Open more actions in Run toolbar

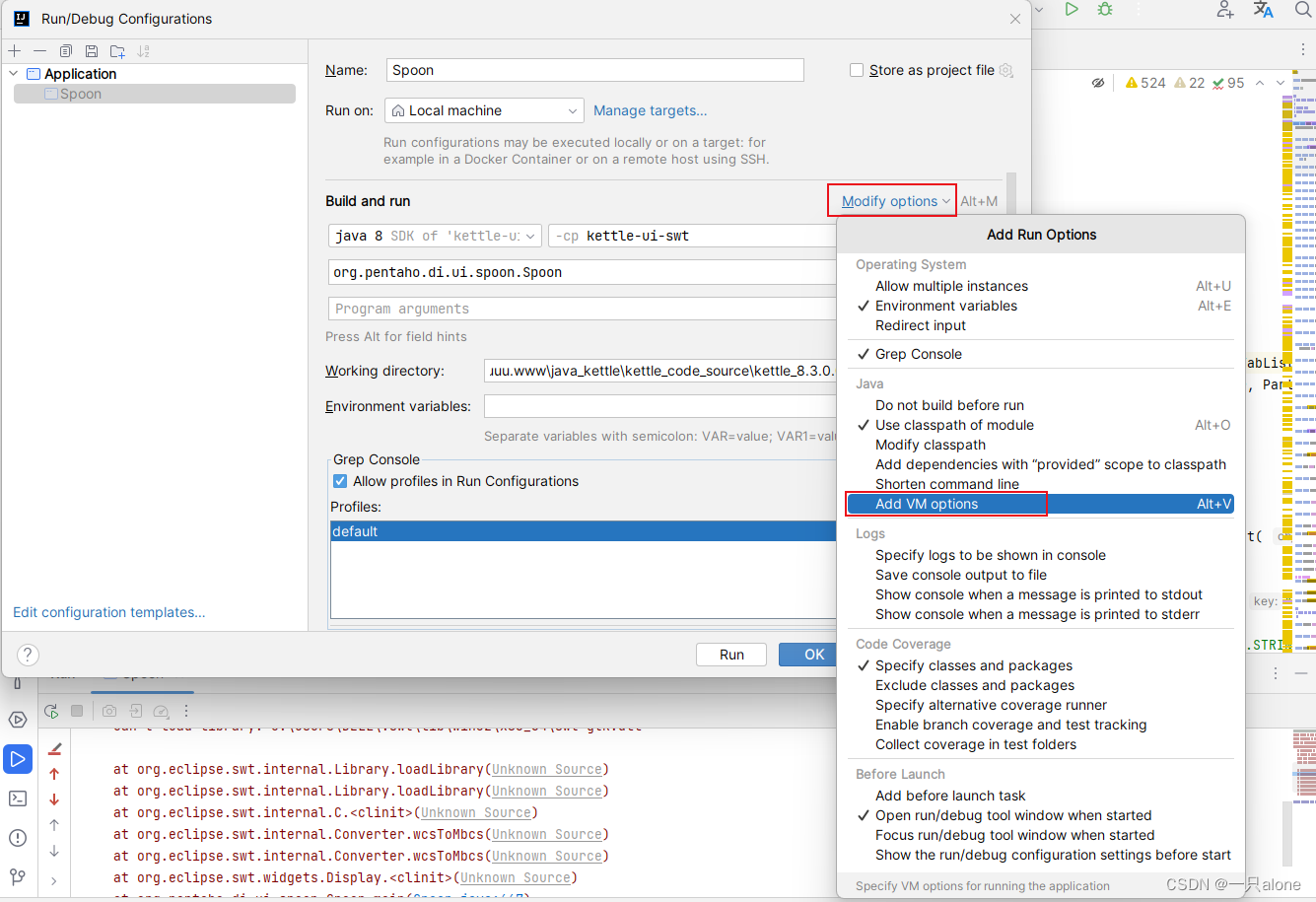(186, 711)
